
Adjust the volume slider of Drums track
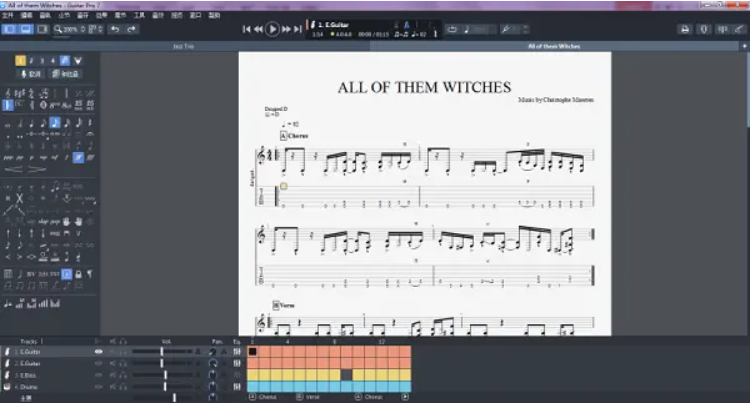164,386
